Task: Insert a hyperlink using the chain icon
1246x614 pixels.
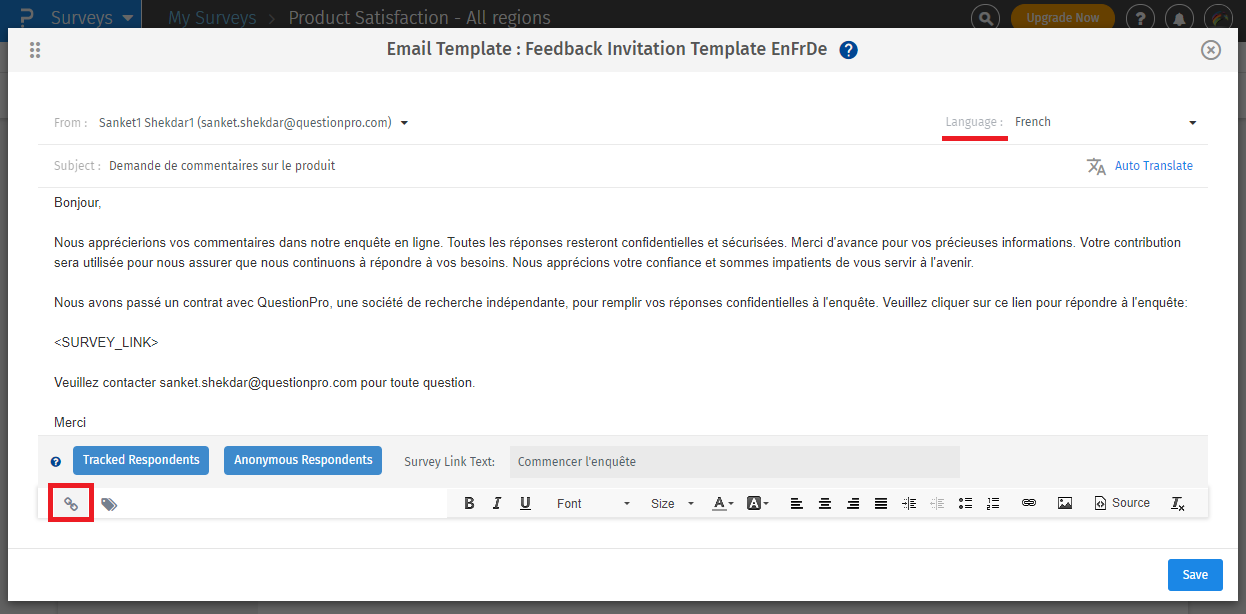Action: pyautogui.click(x=1029, y=503)
